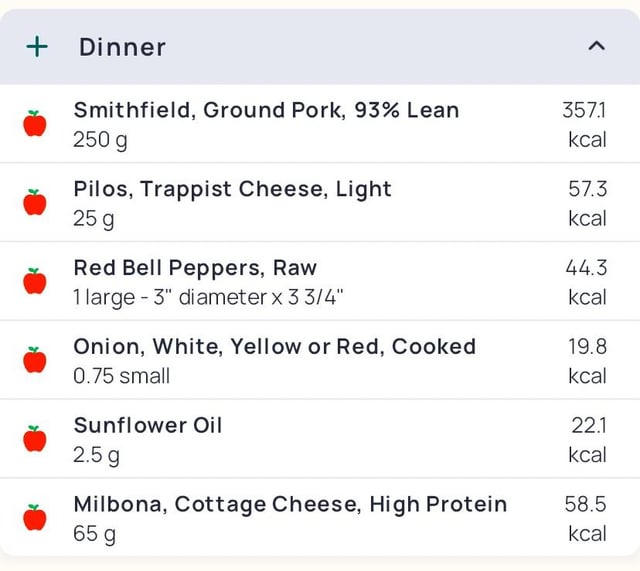
Task: Tap apple icon beside Onion entry
Action: (35, 360)
